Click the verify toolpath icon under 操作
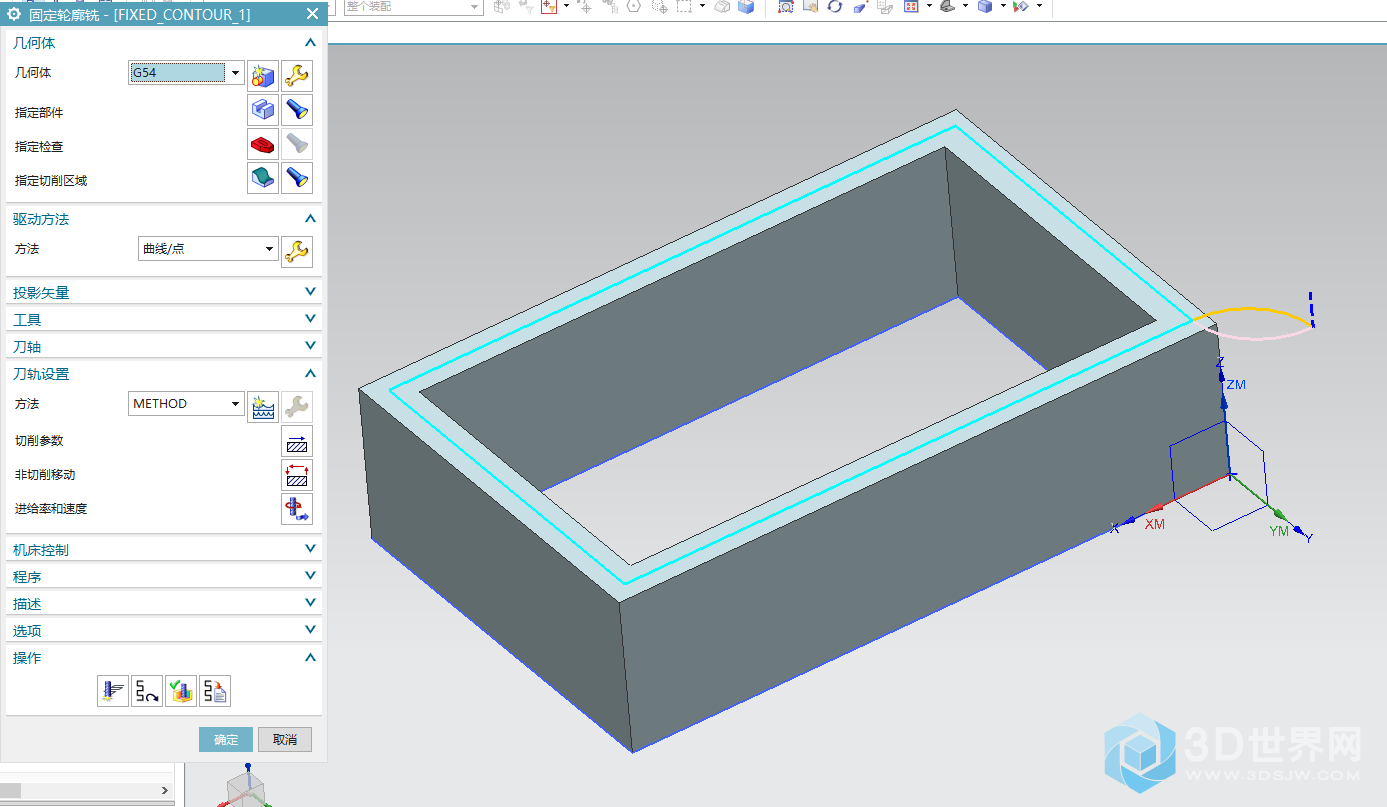The image size is (1387, 807). pos(181,691)
